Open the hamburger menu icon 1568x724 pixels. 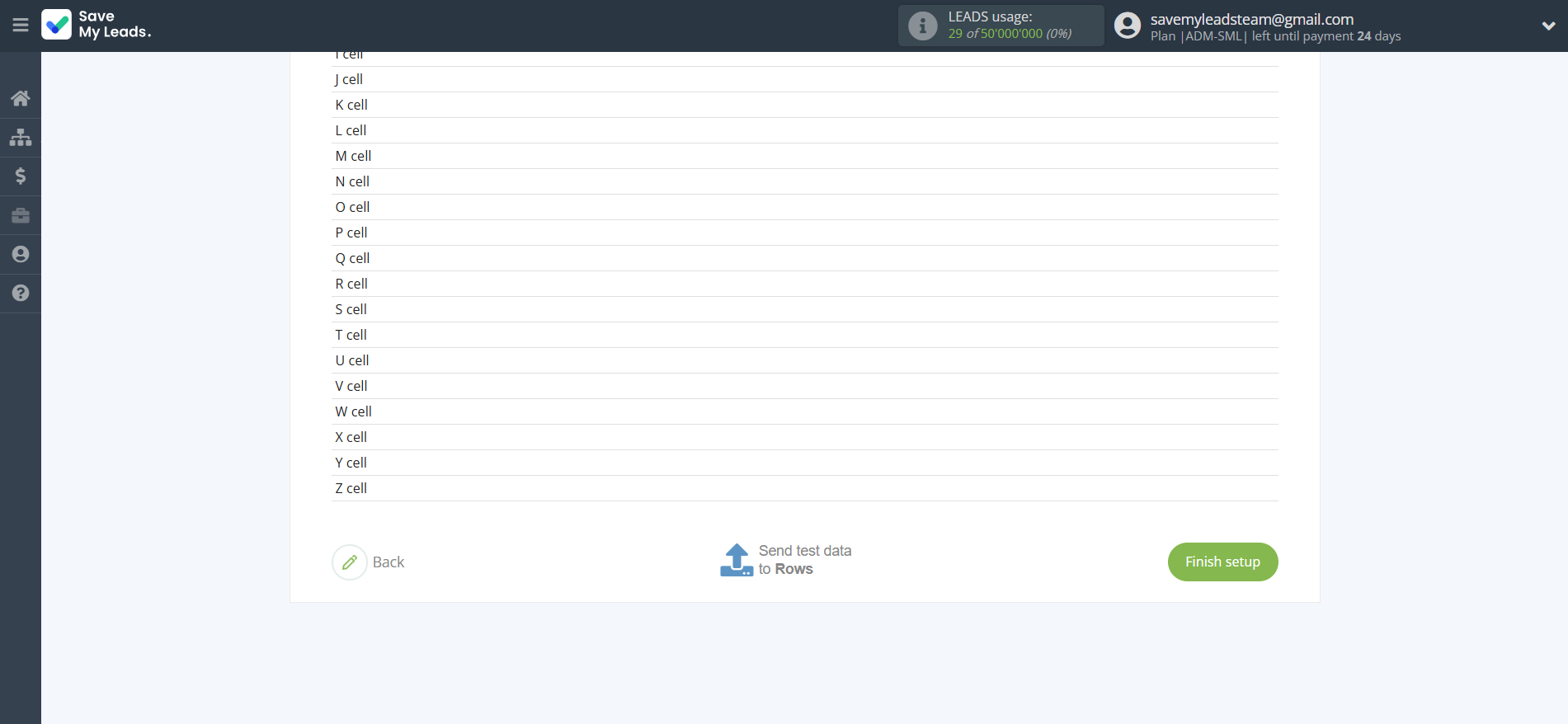pyautogui.click(x=21, y=26)
